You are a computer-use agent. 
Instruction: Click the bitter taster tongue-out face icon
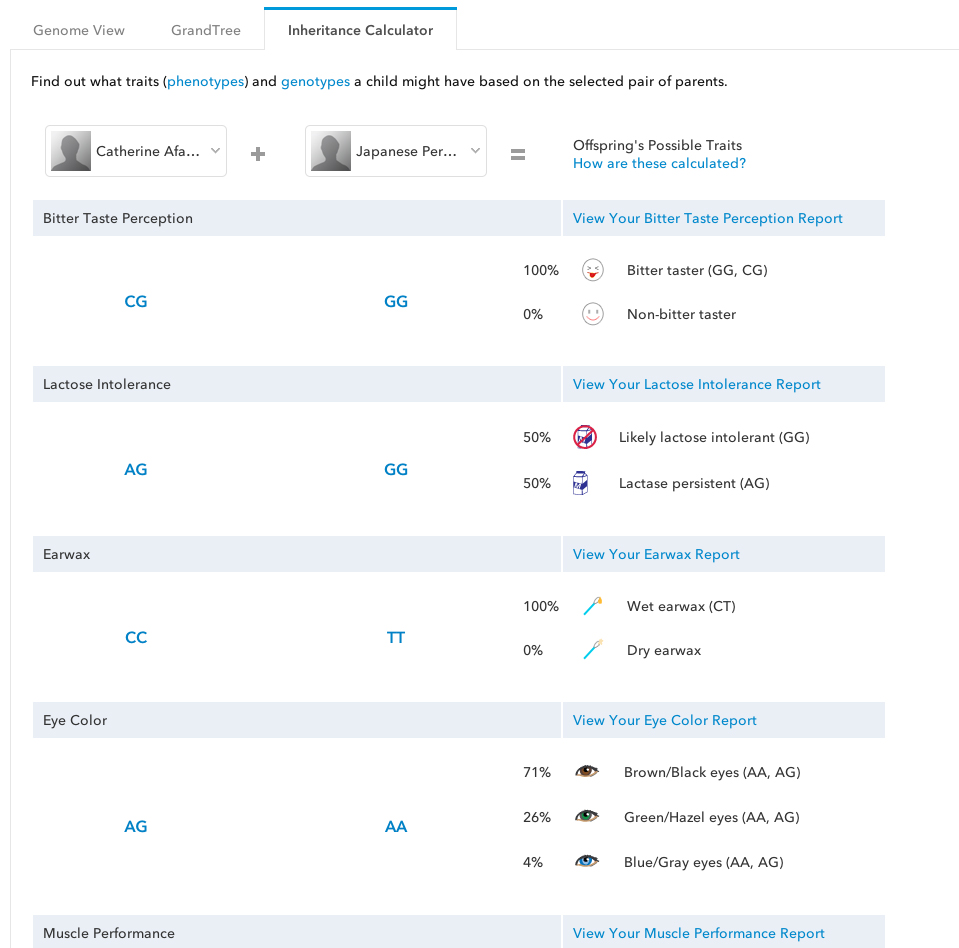click(592, 269)
